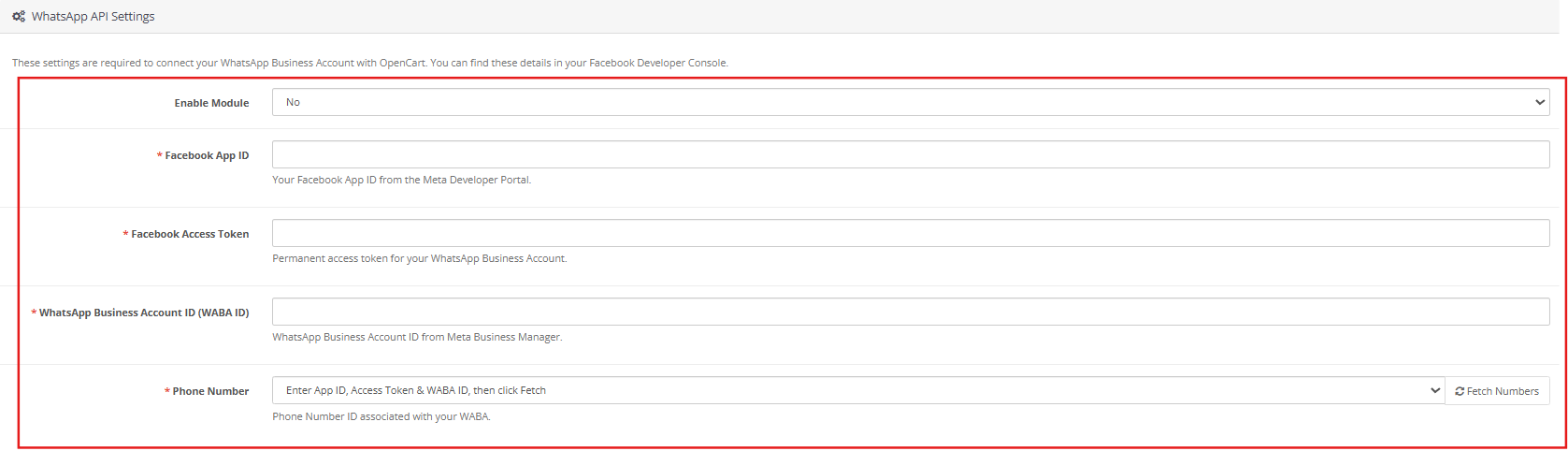Click the WhatsApp API Settings heading
Screen dimensions: 1568x451
(93, 17)
